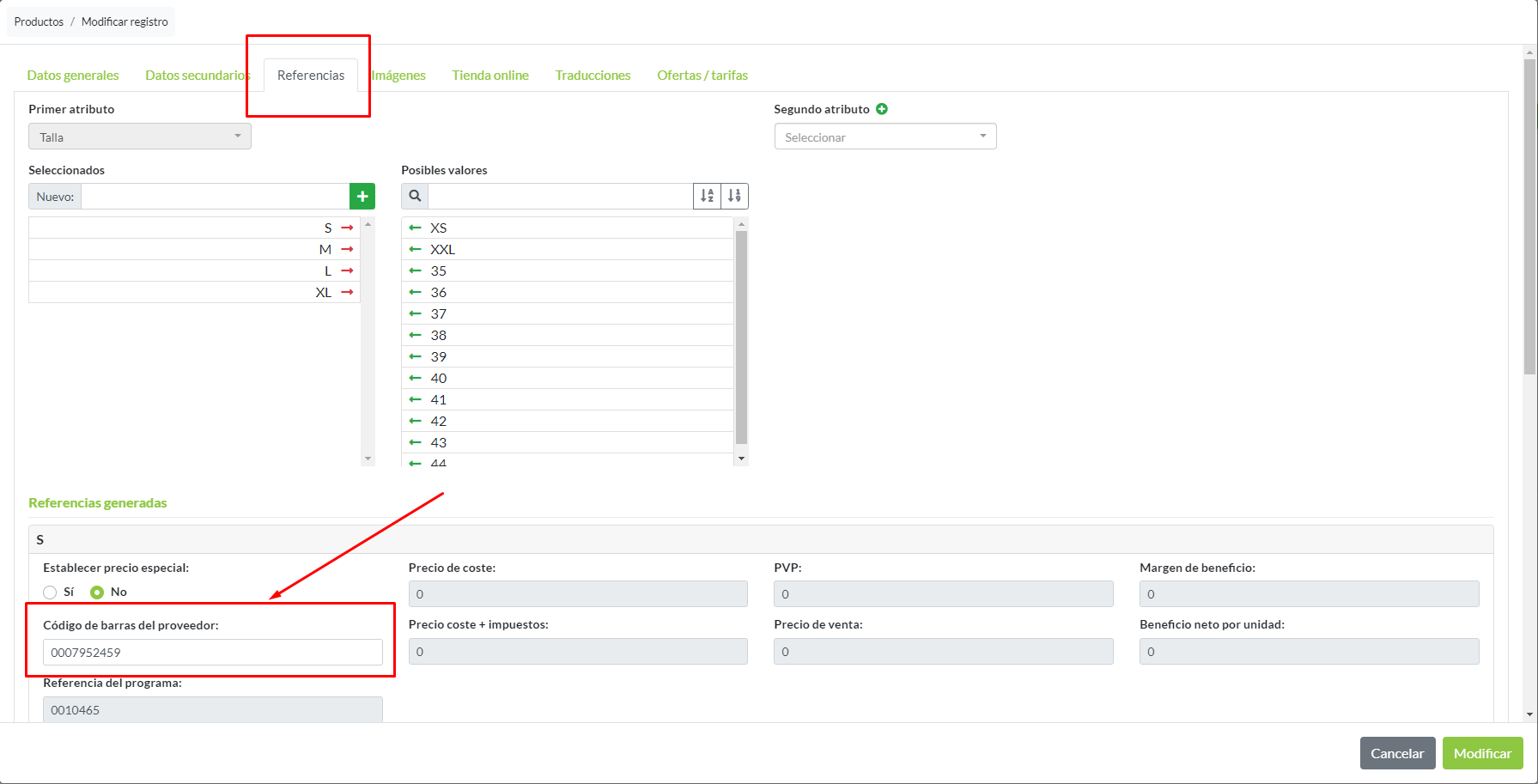Viewport: 1538px width, 784px height.
Task: Go to Productos in the breadcrumb
Action: [39, 21]
